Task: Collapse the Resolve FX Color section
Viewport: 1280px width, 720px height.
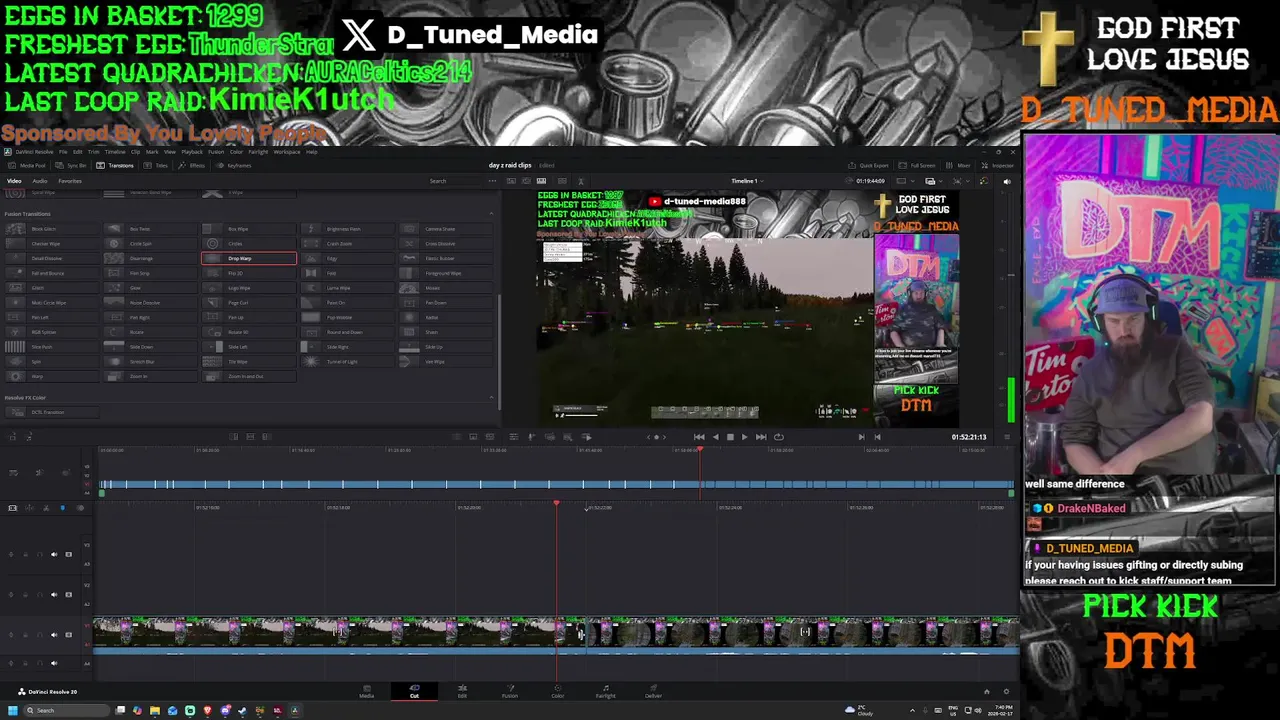Action: coord(491,397)
